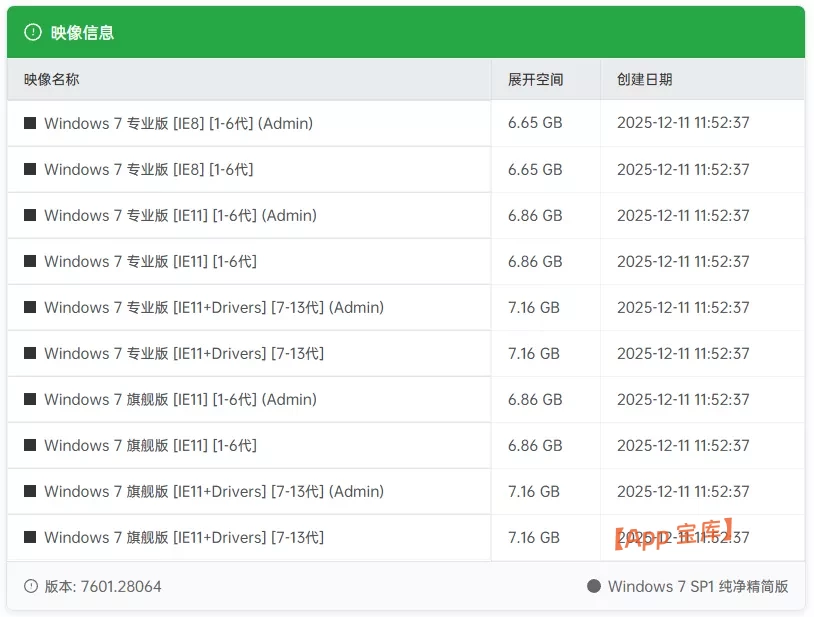Click square icon of 专业版 [IE11+Drivers] [7-13代] (Admin) row
Image resolution: width=814 pixels, height=617 pixels.
pos(30,307)
